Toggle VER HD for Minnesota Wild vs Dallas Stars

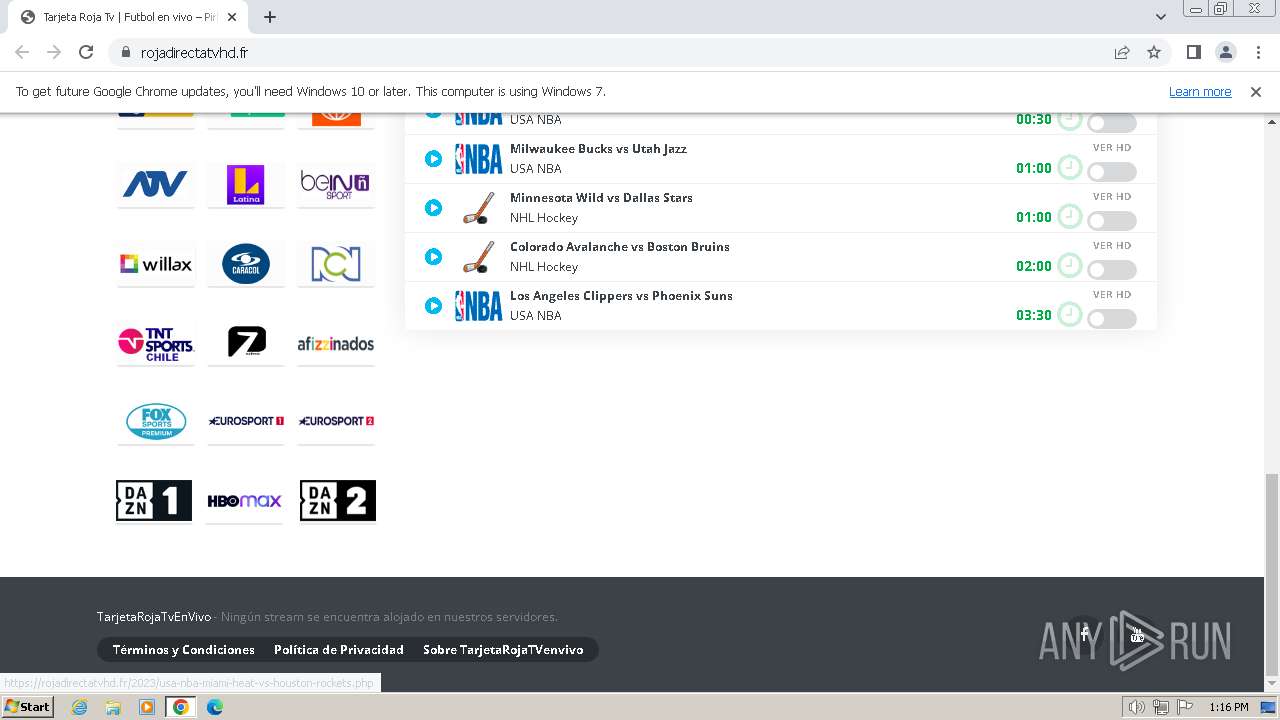pos(1112,221)
